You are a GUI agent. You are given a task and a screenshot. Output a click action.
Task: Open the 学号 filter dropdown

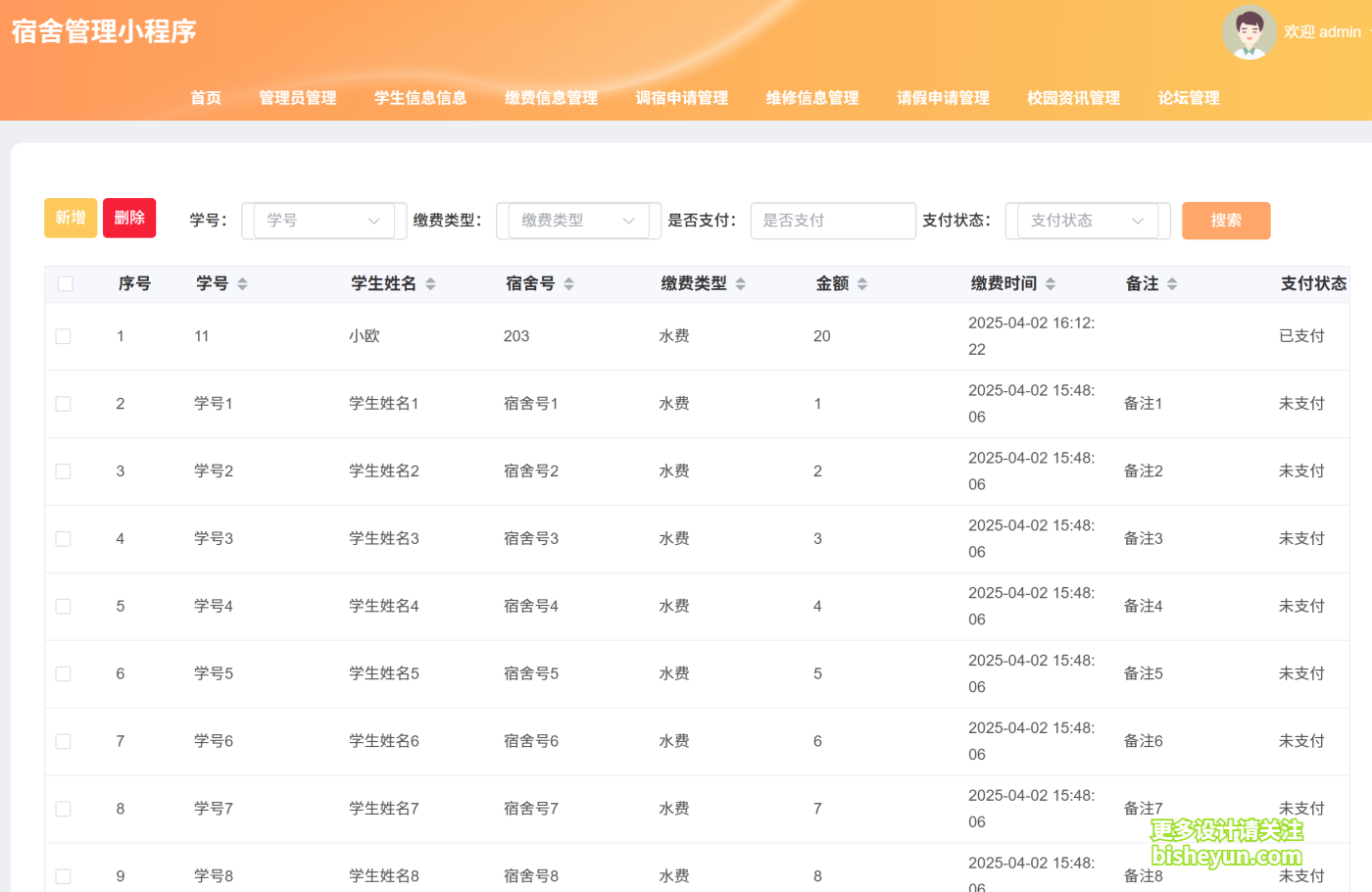(x=324, y=221)
